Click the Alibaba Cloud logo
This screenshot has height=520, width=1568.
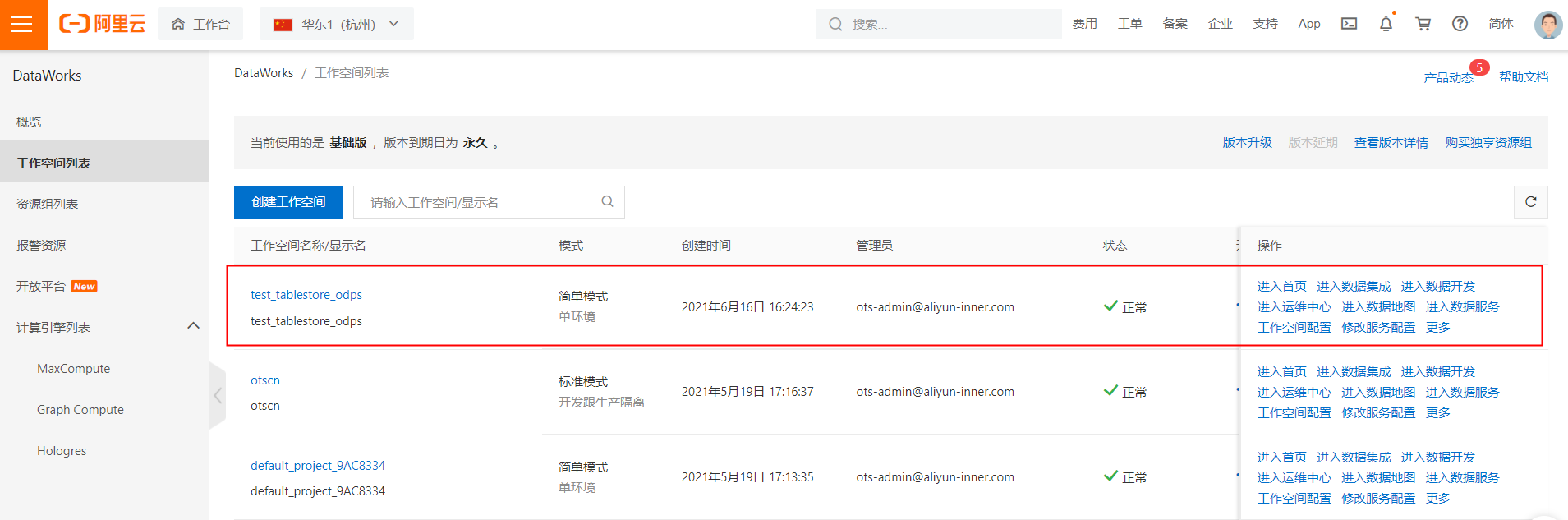click(x=102, y=24)
